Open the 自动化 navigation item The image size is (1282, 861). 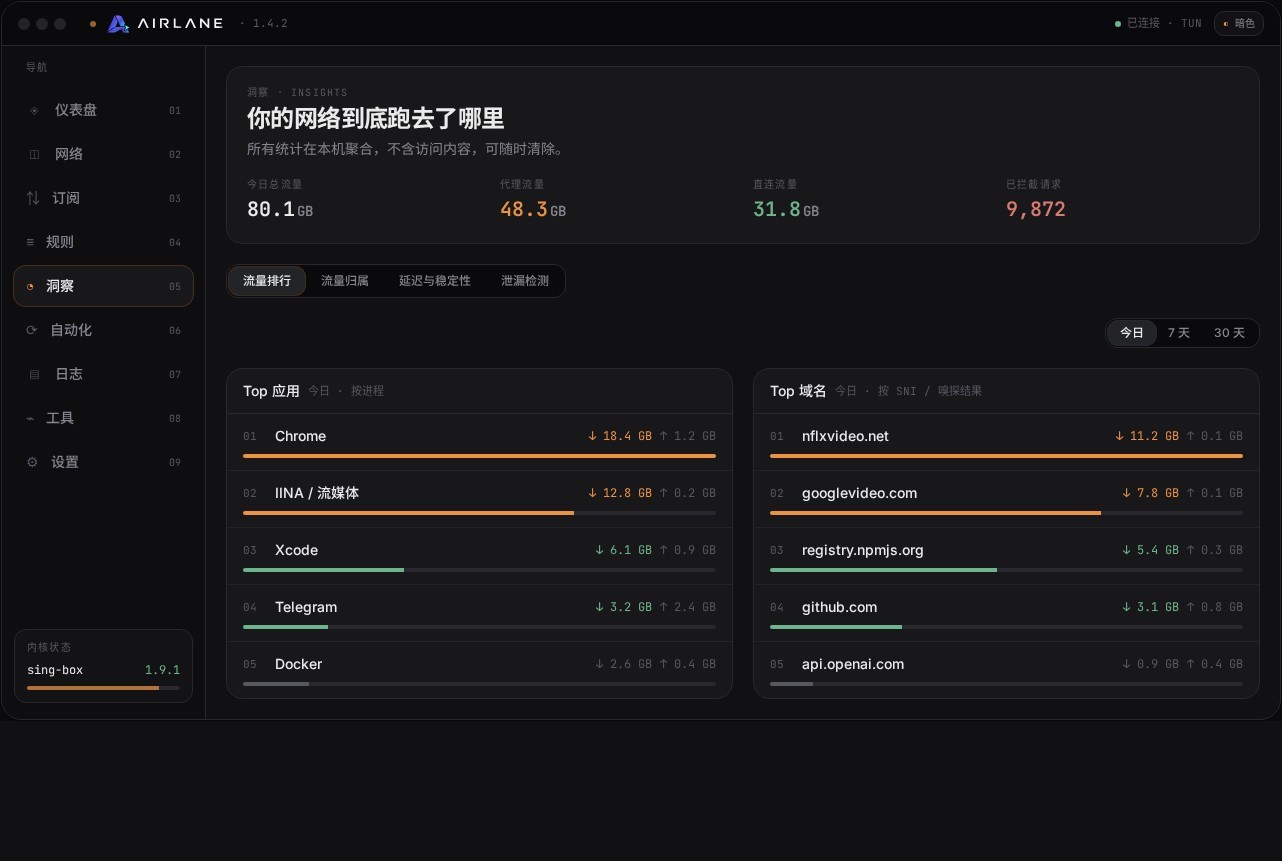pos(103,330)
